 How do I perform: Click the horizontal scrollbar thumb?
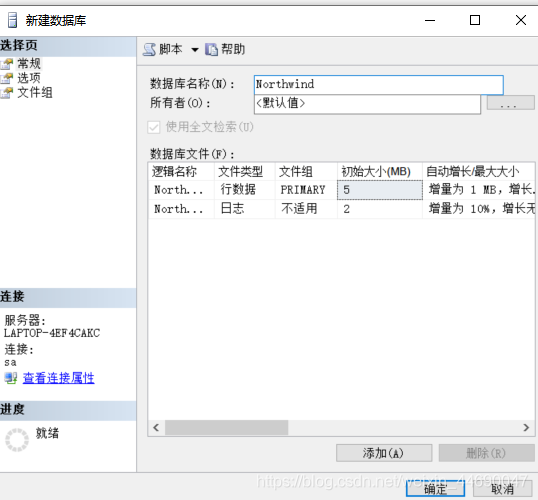point(226,428)
